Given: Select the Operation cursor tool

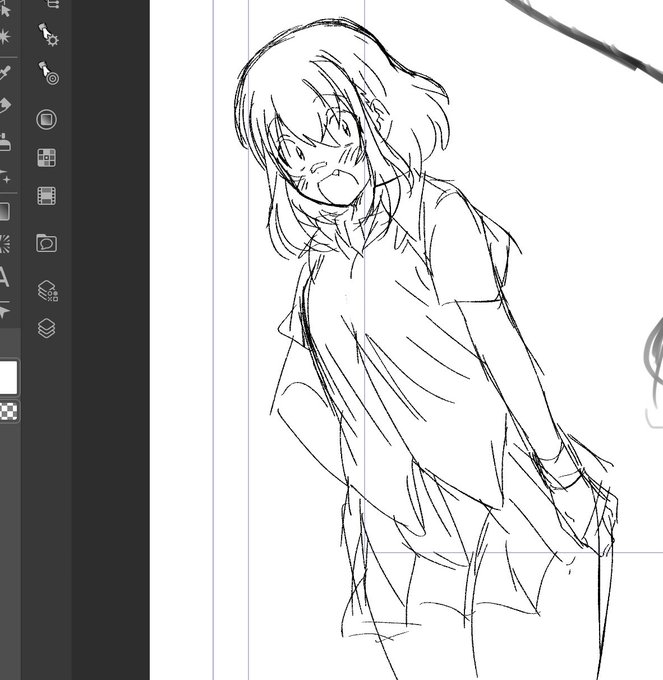Looking at the screenshot, I should pos(4,10).
